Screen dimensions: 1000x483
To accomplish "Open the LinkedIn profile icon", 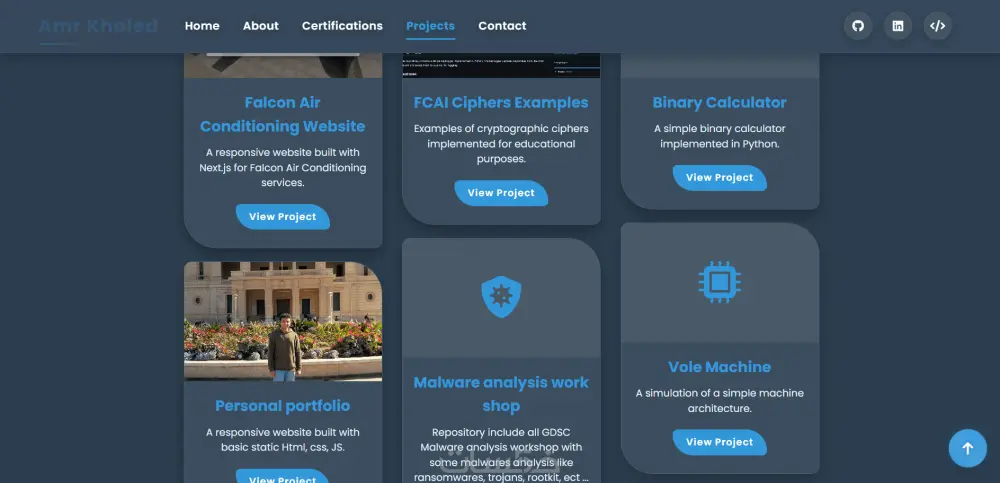I will click(x=897, y=26).
